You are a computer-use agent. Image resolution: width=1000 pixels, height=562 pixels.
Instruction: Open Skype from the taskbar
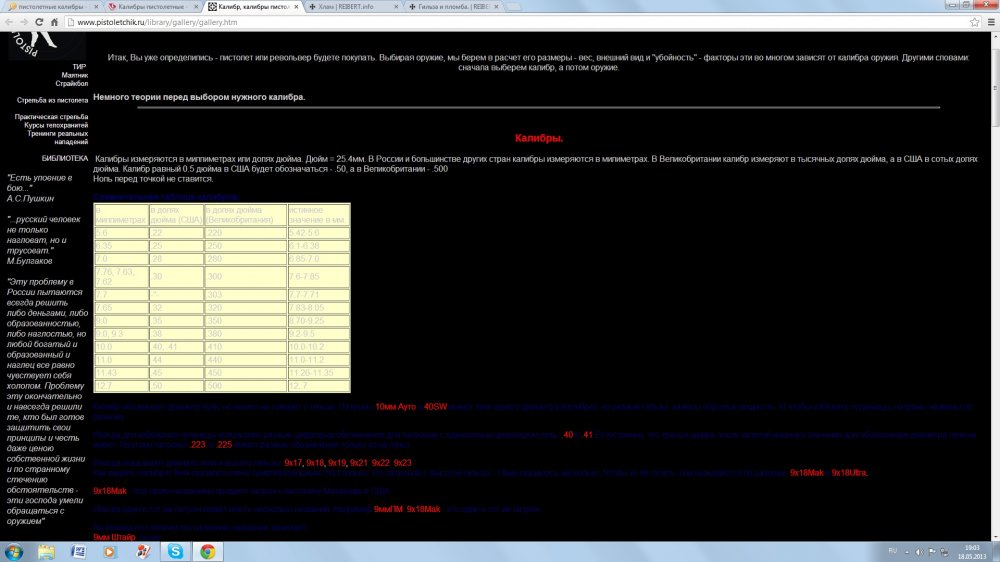pos(175,552)
